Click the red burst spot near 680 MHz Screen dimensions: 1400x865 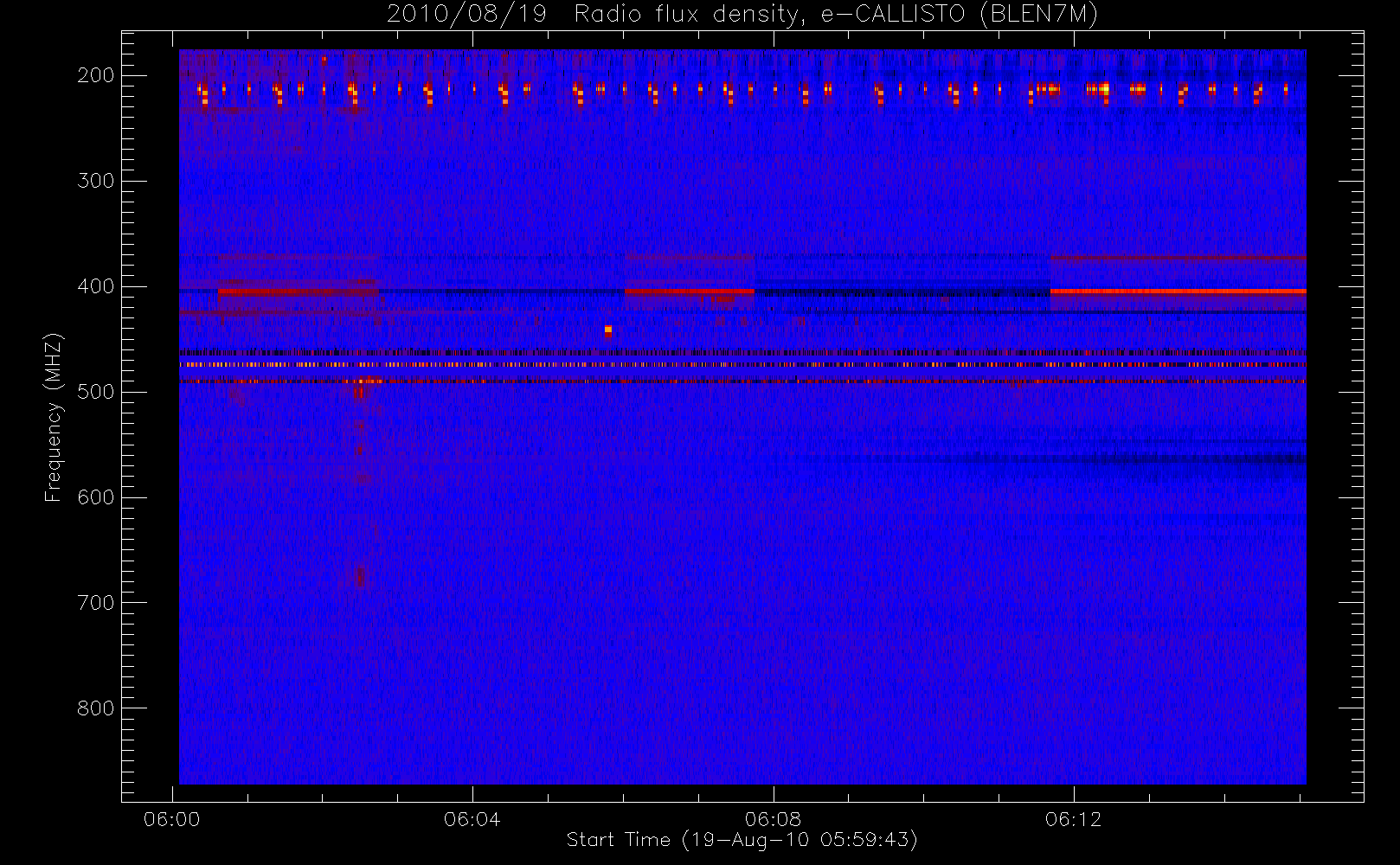coord(361,576)
